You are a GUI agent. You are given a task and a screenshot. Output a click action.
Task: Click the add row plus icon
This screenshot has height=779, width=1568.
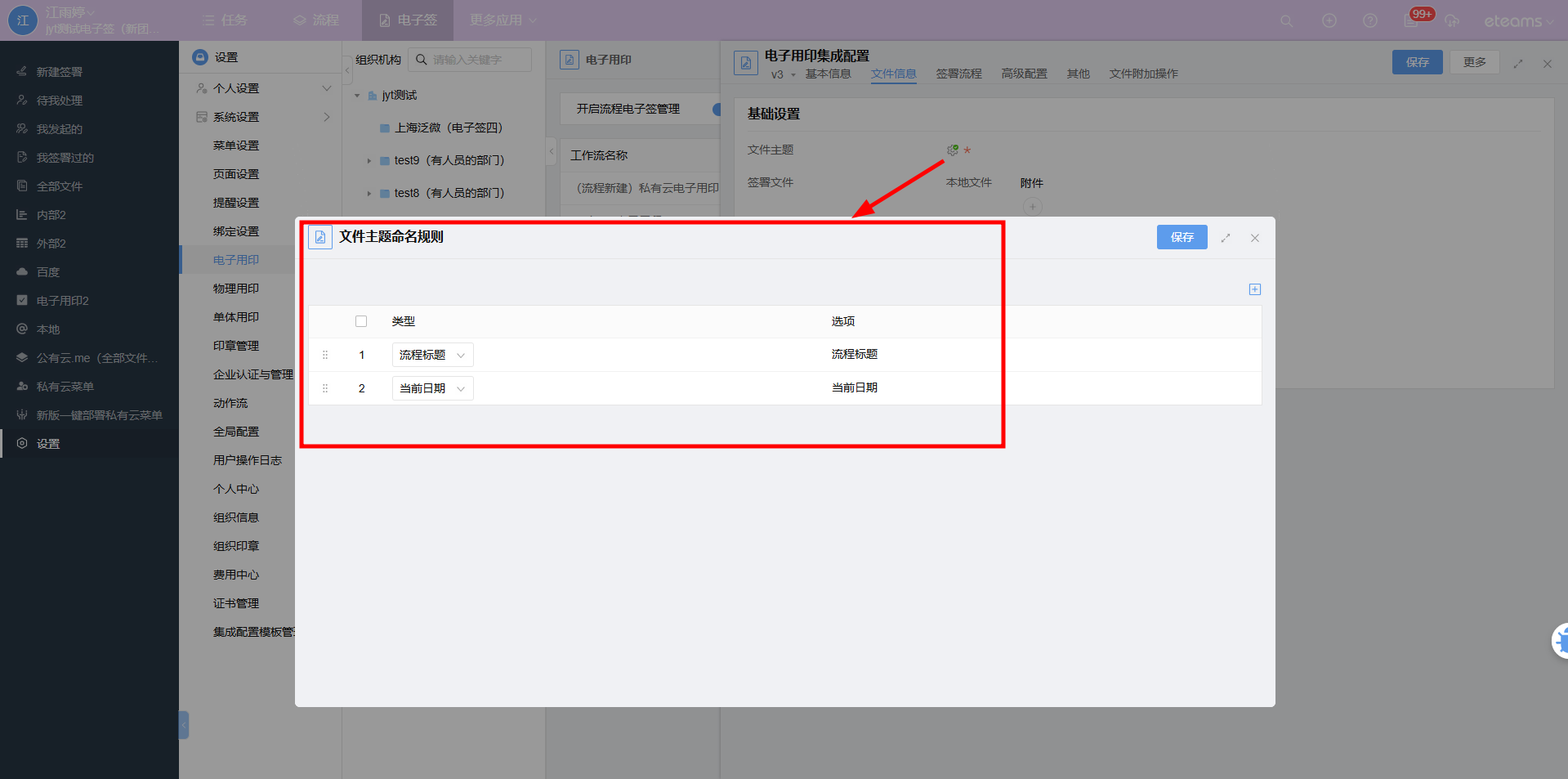click(1255, 289)
